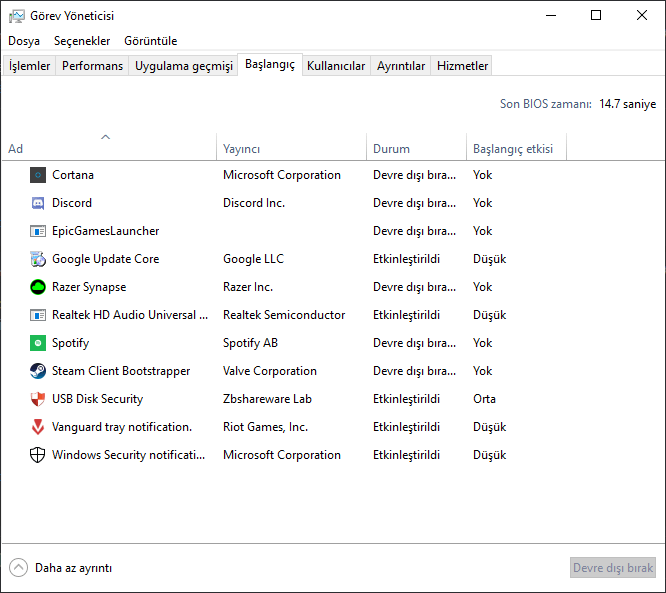Switch to the Kullanıcılar tab
666x593 pixels.
click(x=336, y=66)
